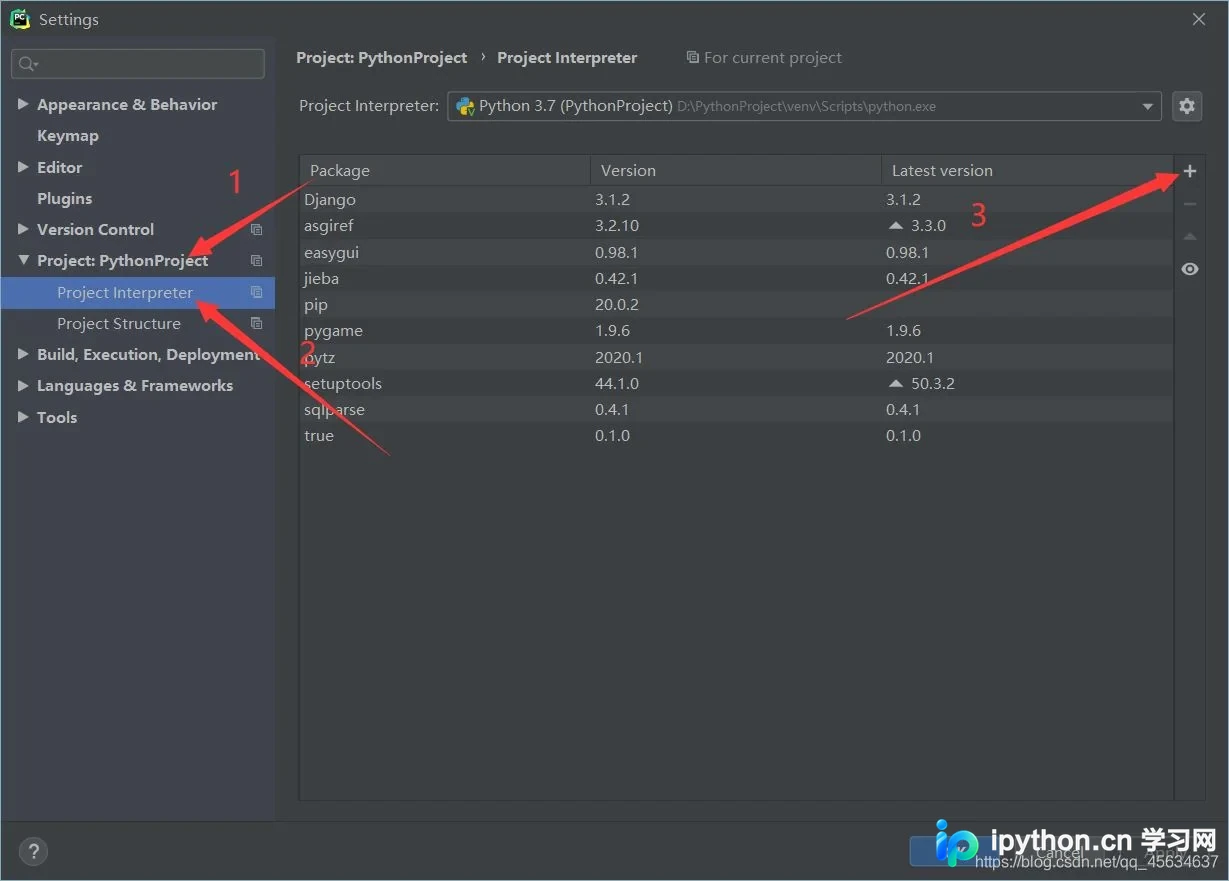Expand the Languages & Frameworks node

tap(23, 386)
